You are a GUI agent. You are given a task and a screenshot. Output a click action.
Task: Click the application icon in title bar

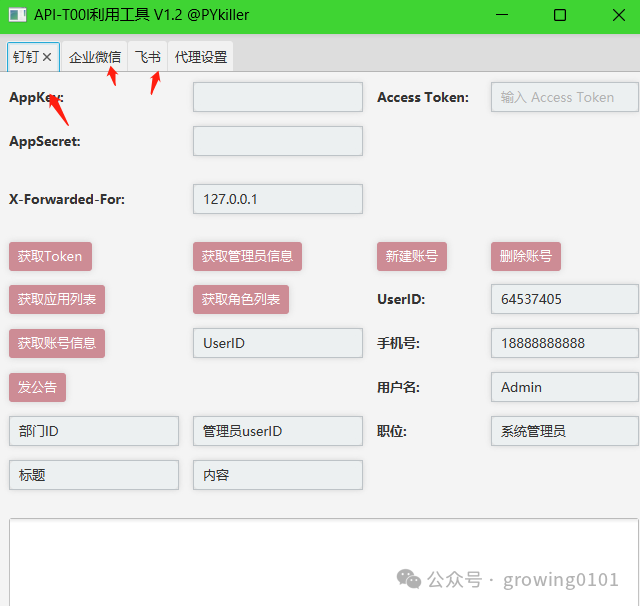pyautogui.click(x=18, y=16)
